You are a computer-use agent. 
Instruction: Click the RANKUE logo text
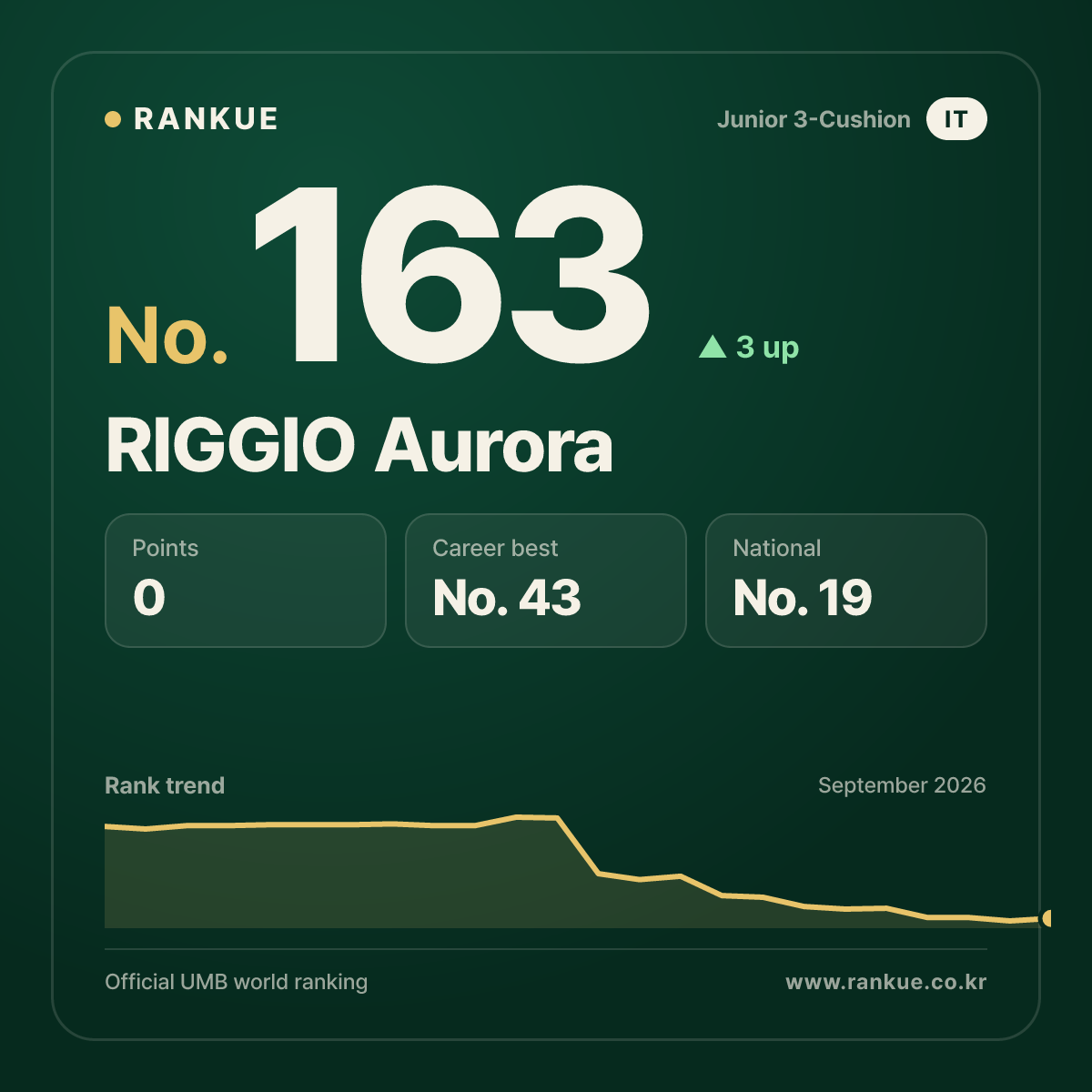point(206,119)
